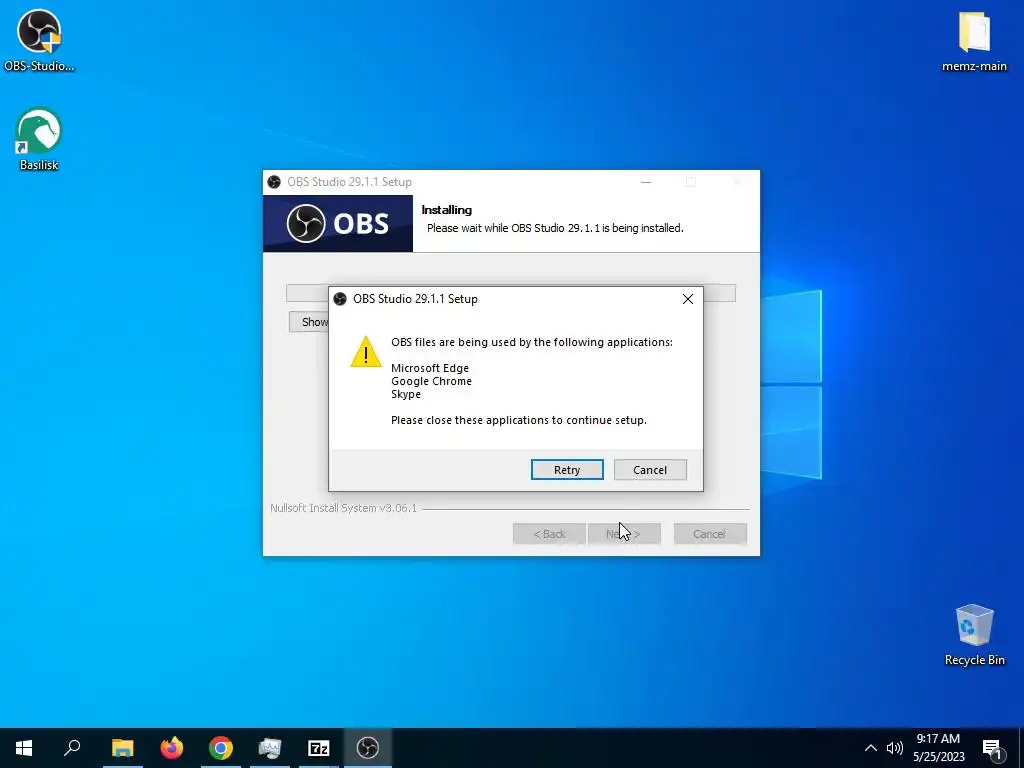Click the OBS logo banner in the installer
Viewport: 1024px width, 768px height.
pyautogui.click(x=338, y=223)
